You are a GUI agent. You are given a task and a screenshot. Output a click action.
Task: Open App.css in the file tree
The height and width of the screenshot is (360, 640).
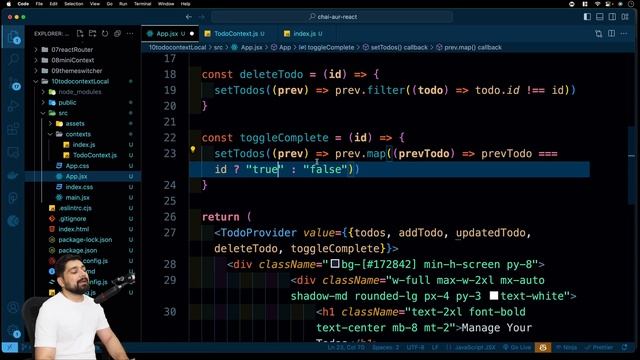[x=77, y=166]
